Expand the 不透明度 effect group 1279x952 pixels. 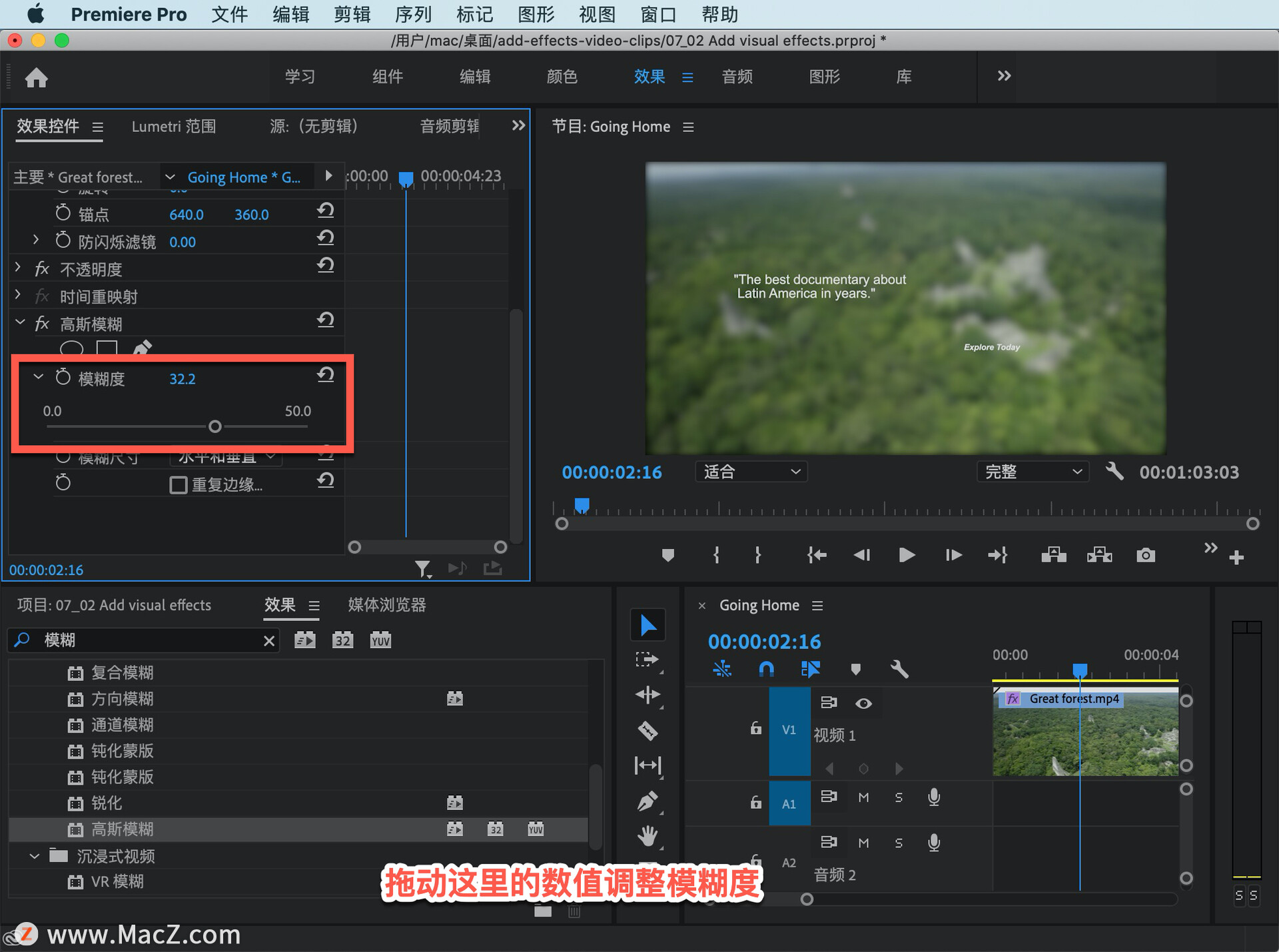click(19, 268)
